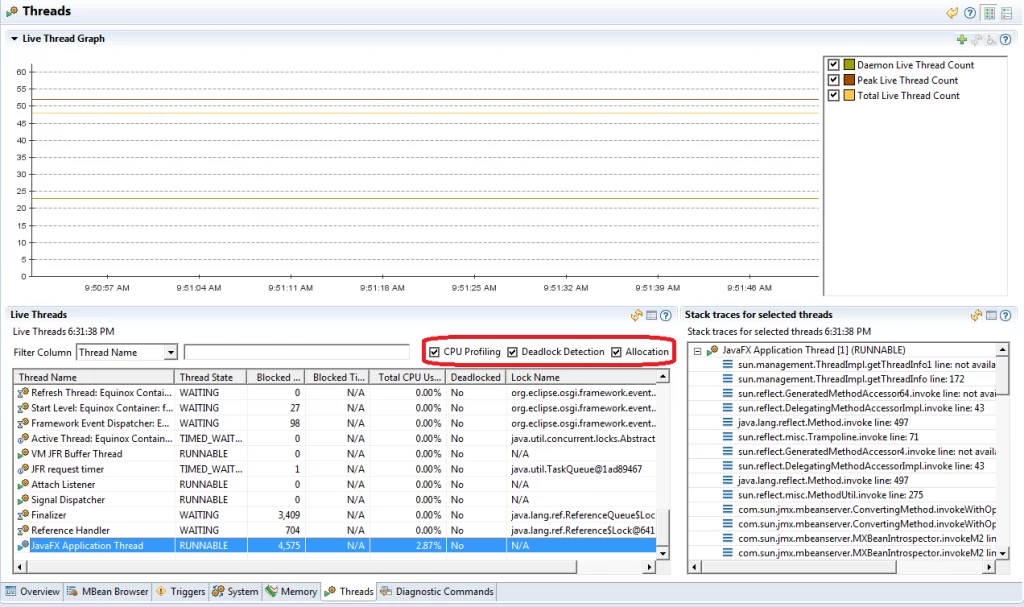The width and height of the screenshot is (1024, 607).
Task: Click the Peak Live Thread Count color swatch
Action: tap(849, 80)
